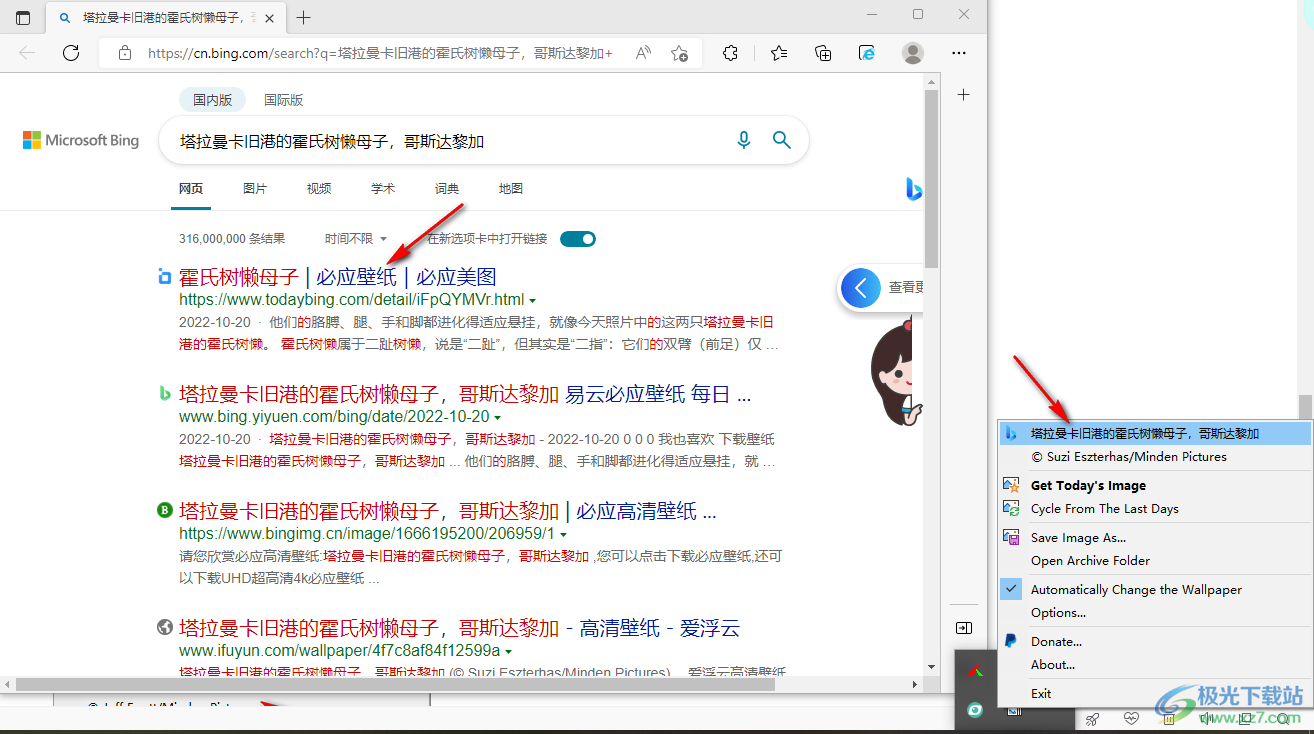Open the tab actions menu icon

coord(23,17)
